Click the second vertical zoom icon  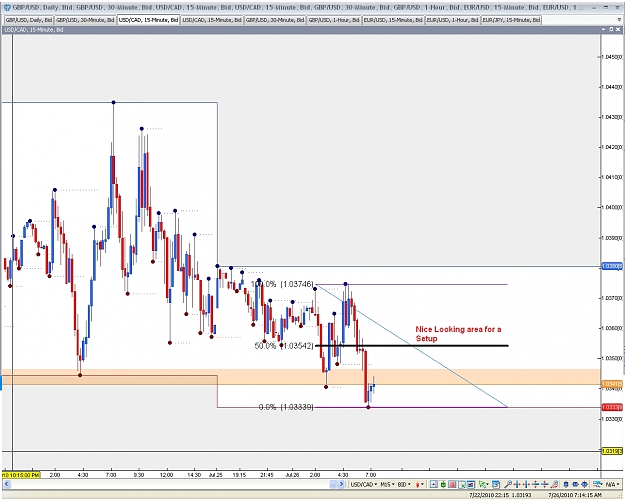point(544,484)
